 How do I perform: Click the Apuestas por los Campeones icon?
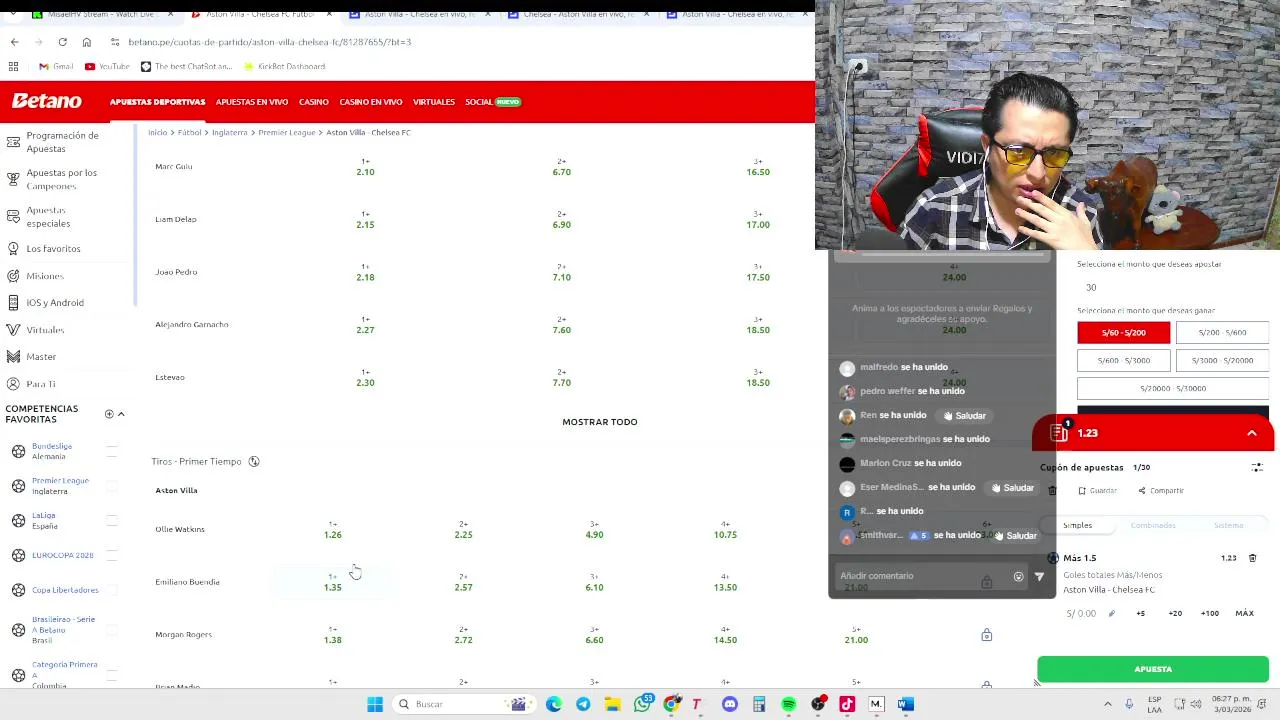[13, 179]
